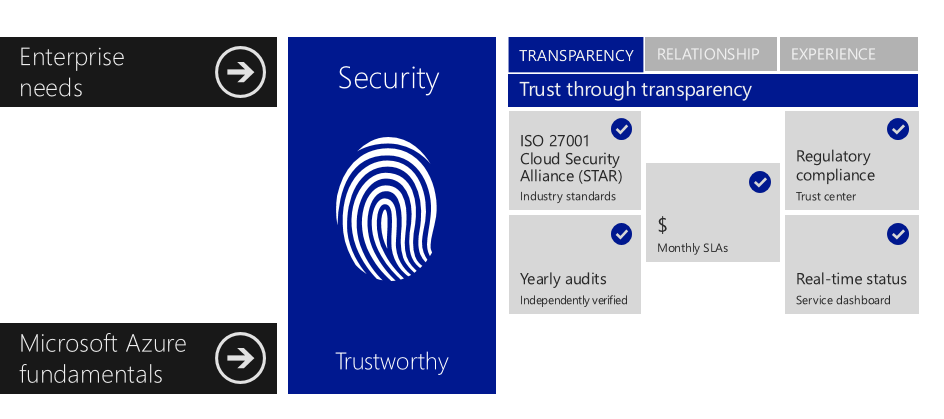Open the Microsoft Azure fundamentals panel
Screen dimensions: 944x419
tap(138, 358)
